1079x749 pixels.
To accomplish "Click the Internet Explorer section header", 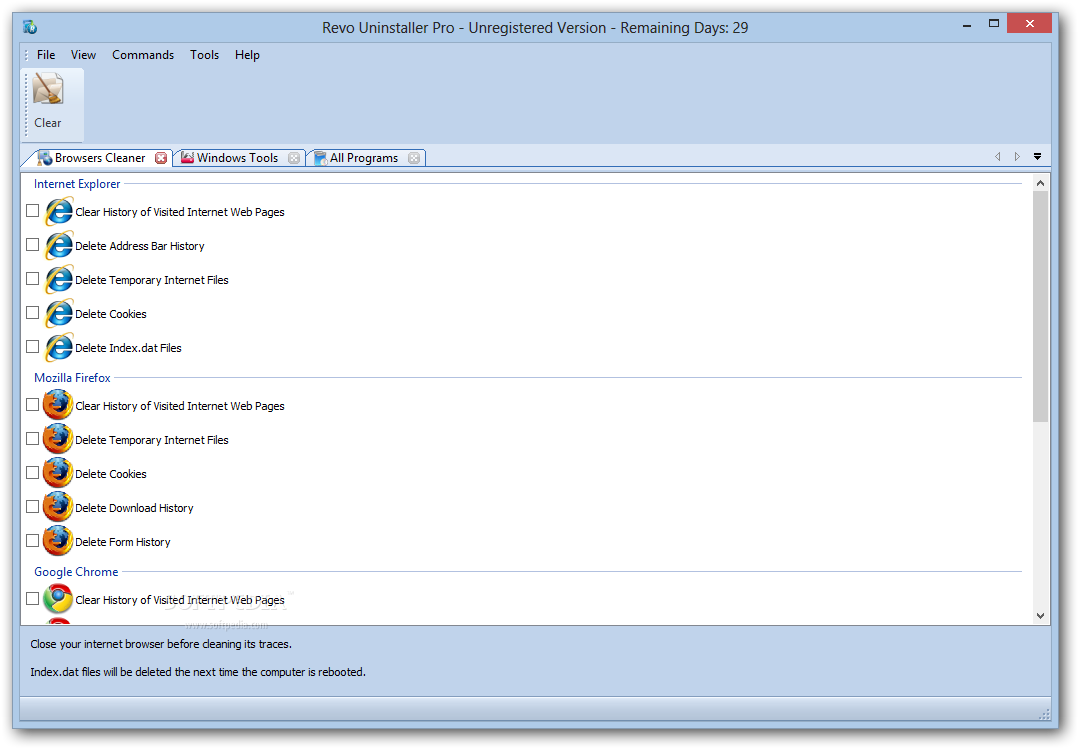I will coord(77,184).
